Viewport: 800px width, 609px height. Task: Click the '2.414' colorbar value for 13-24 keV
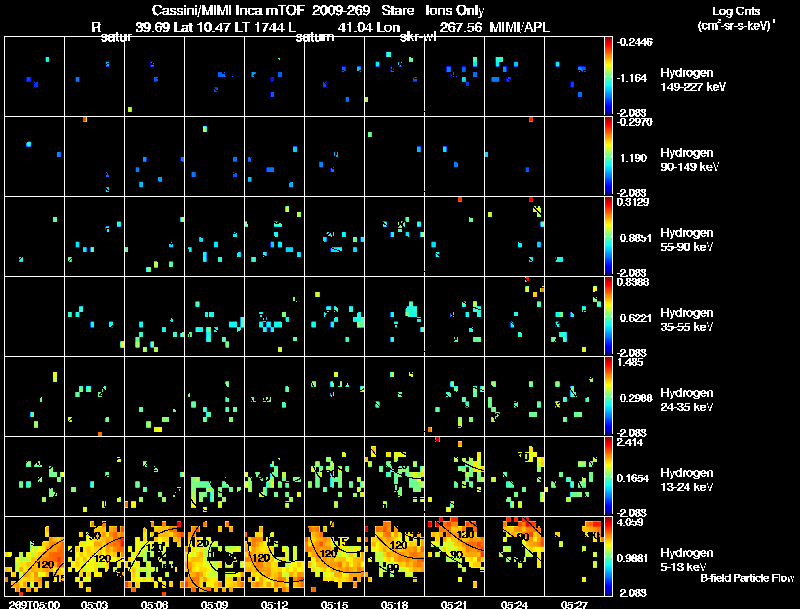[630, 442]
